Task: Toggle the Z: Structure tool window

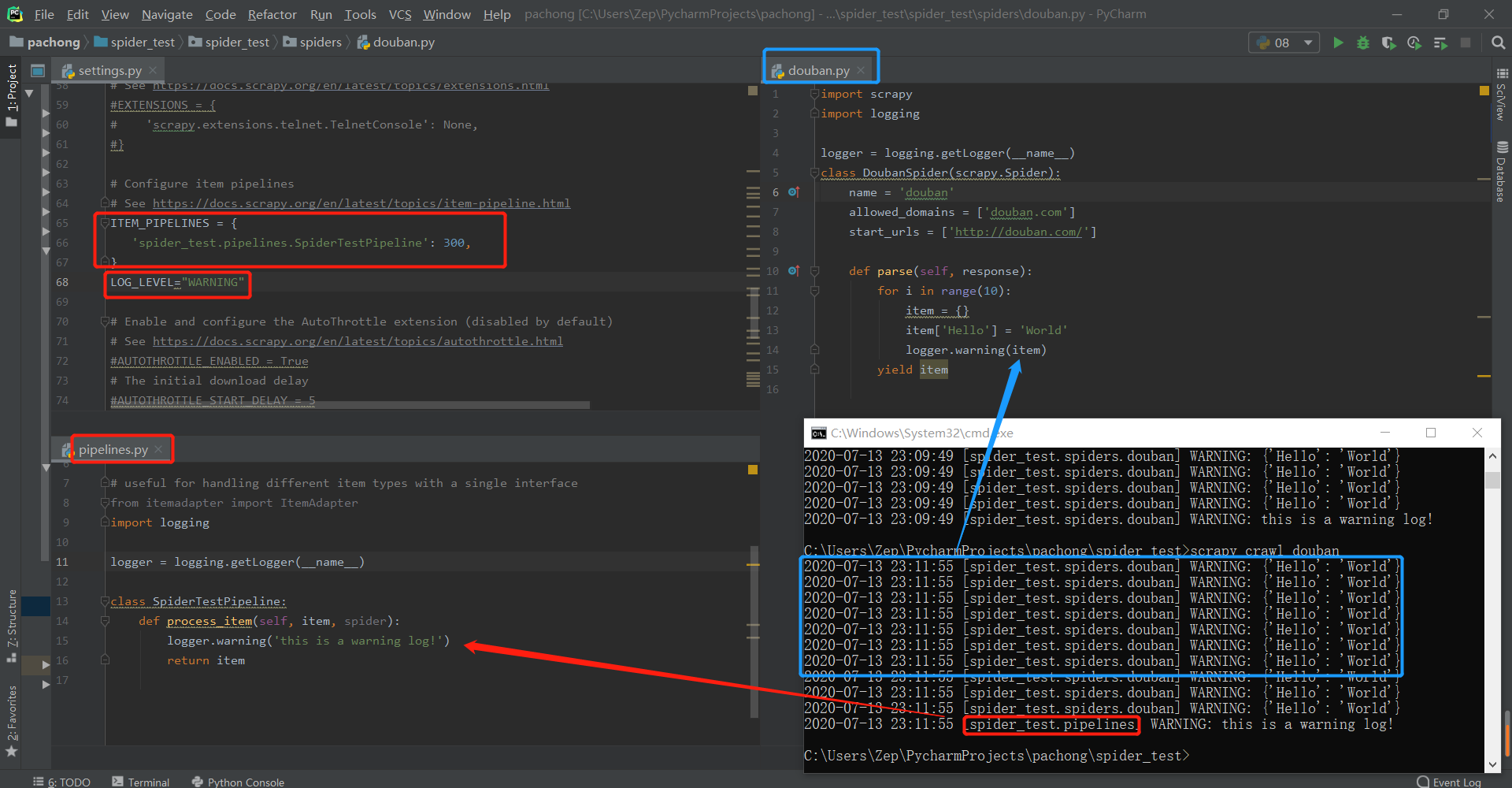Action: [11, 626]
